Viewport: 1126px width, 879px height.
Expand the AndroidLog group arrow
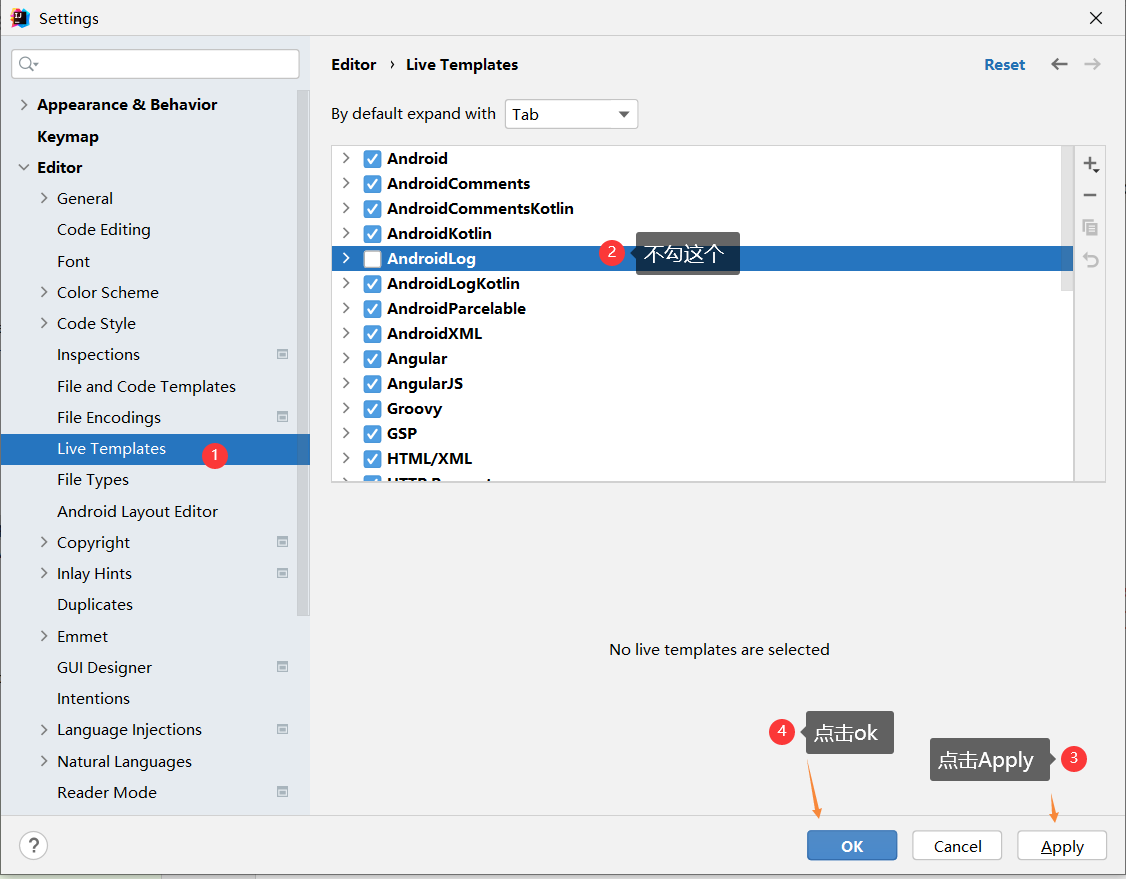click(x=346, y=258)
